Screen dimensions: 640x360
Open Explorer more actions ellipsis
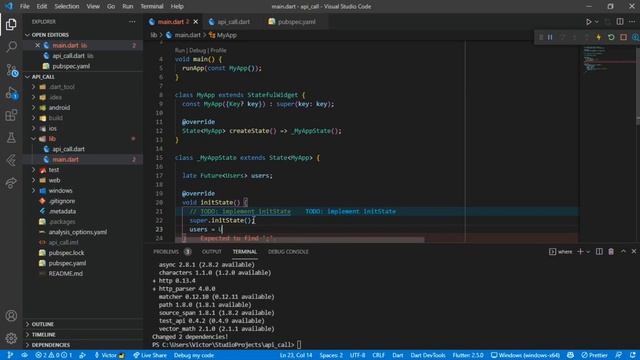[132, 22]
